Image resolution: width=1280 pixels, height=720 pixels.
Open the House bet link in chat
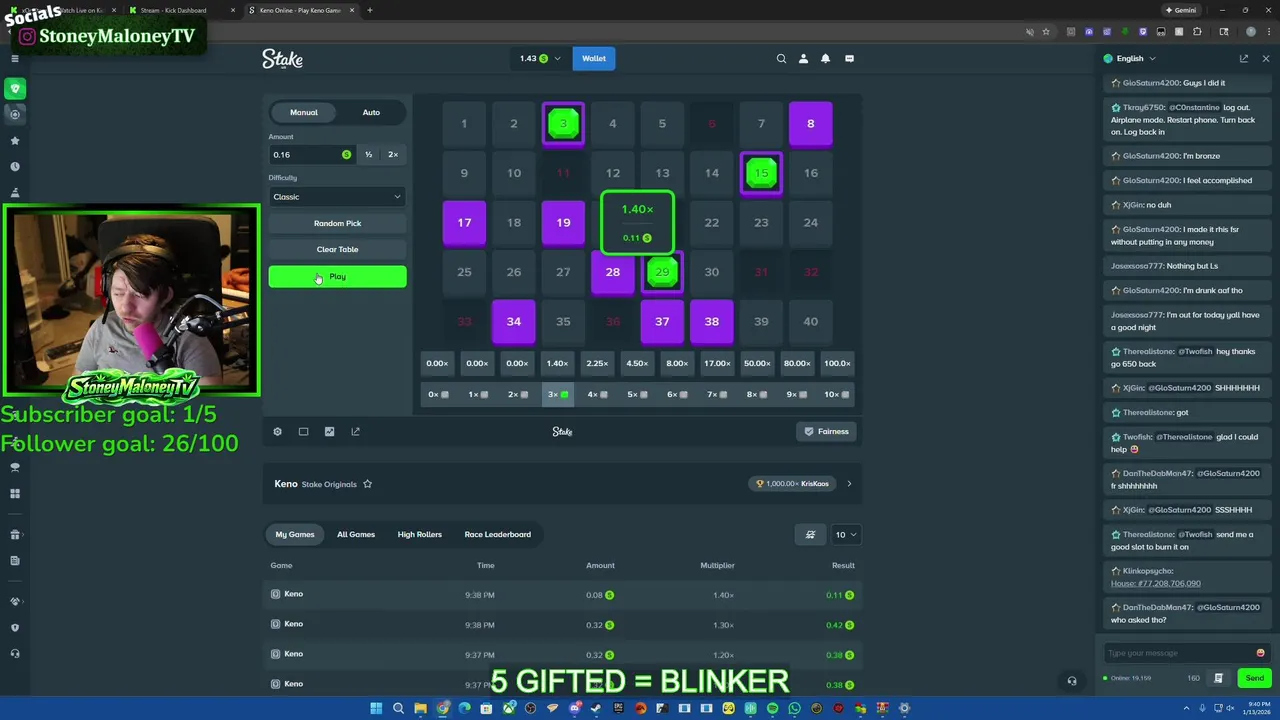click(x=1155, y=583)
